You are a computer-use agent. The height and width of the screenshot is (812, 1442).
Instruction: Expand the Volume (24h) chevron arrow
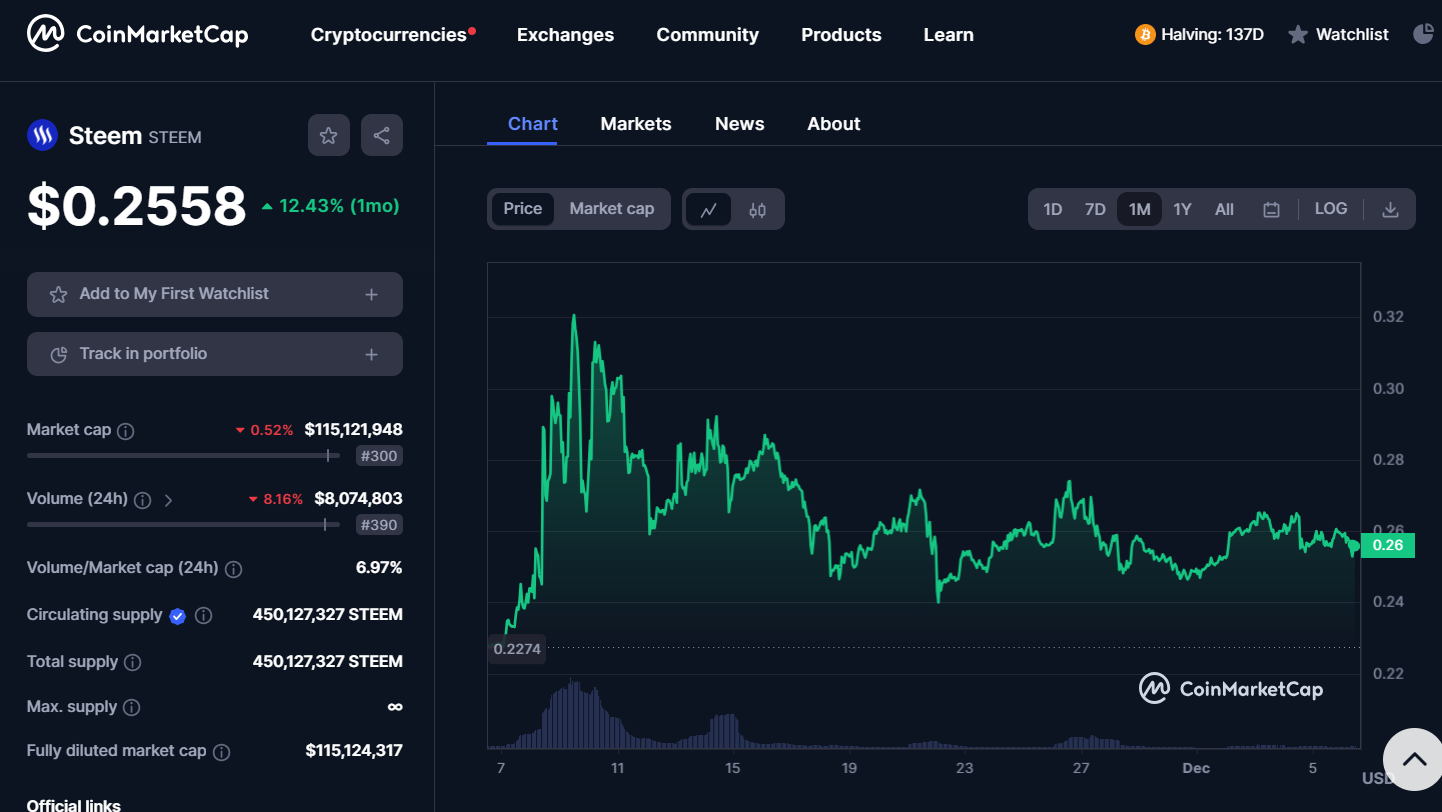click(x=168, y=500)
